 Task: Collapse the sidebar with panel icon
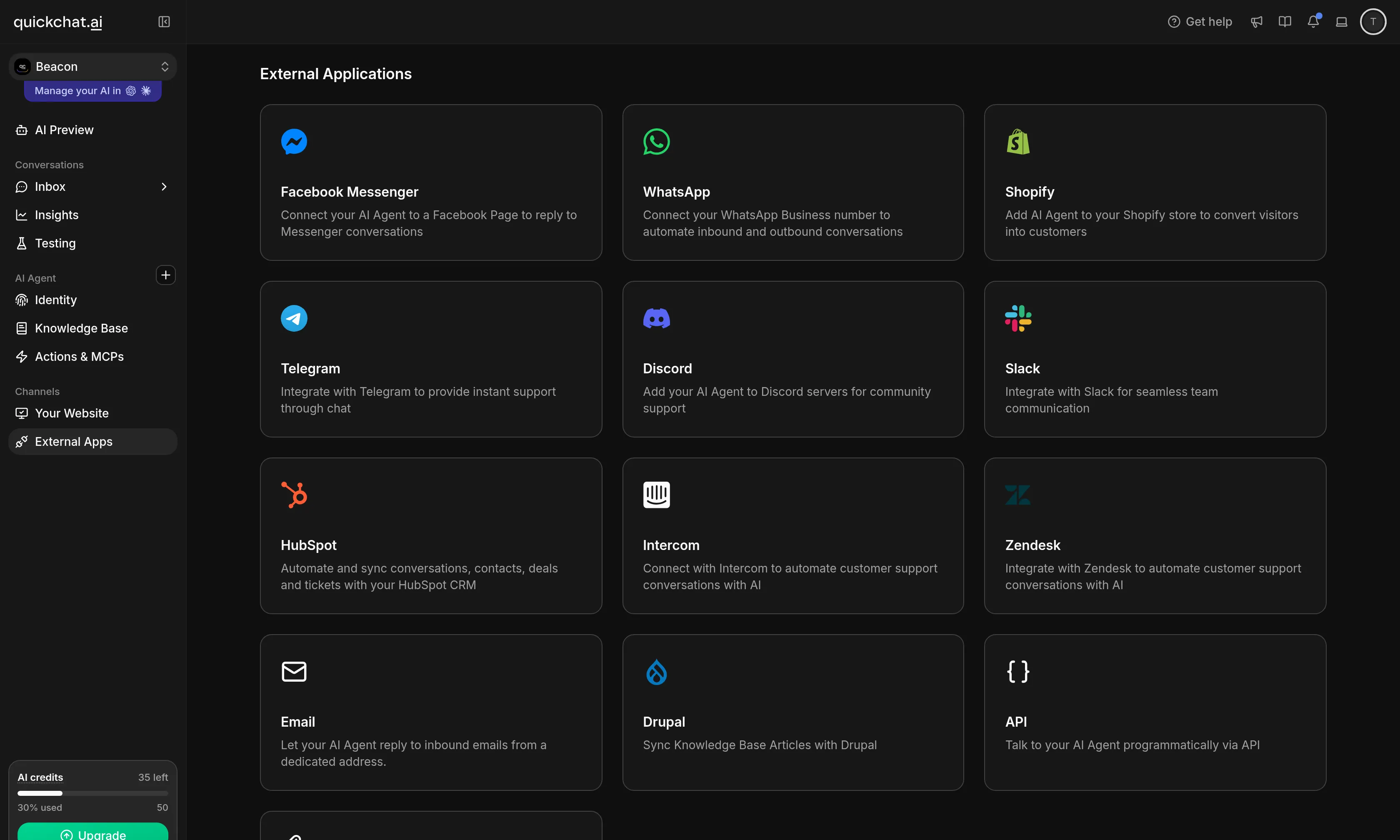click(x=164, y=22)
